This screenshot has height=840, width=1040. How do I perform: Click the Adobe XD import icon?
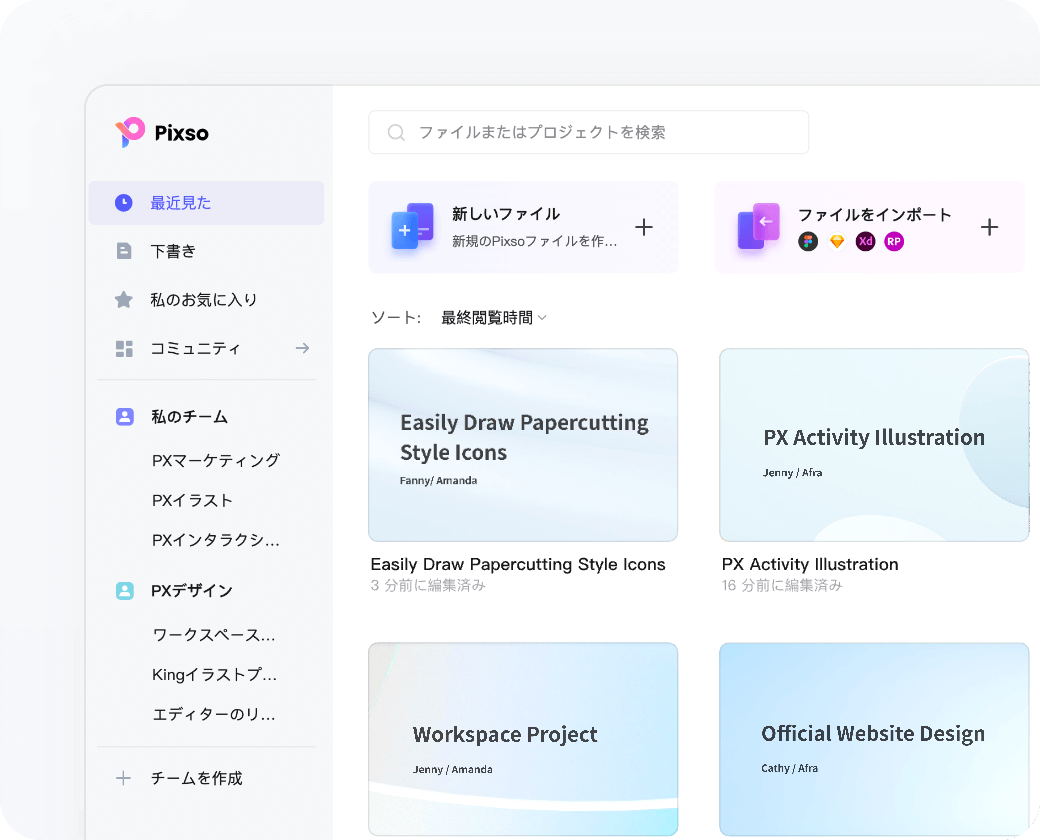(x=865, y=242)
